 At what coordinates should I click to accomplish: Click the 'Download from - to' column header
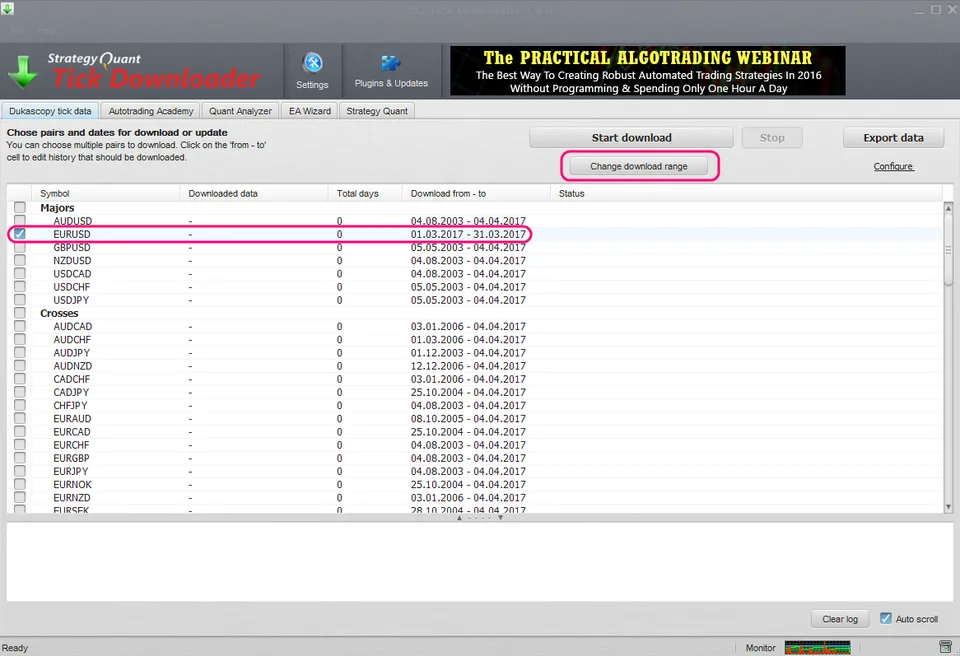tap(476, 194)
